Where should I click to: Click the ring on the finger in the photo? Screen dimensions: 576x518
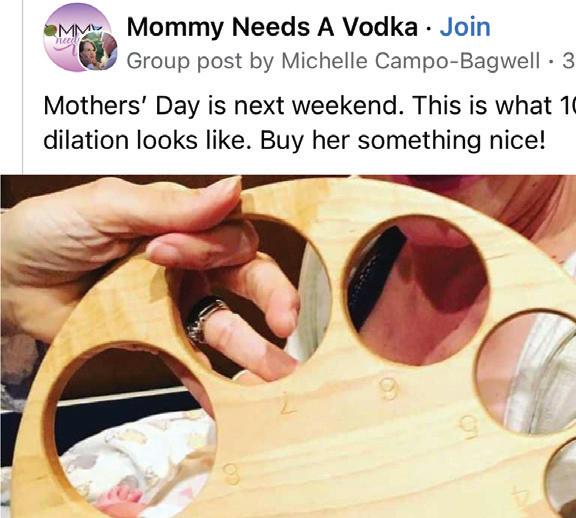pos(204,319)
